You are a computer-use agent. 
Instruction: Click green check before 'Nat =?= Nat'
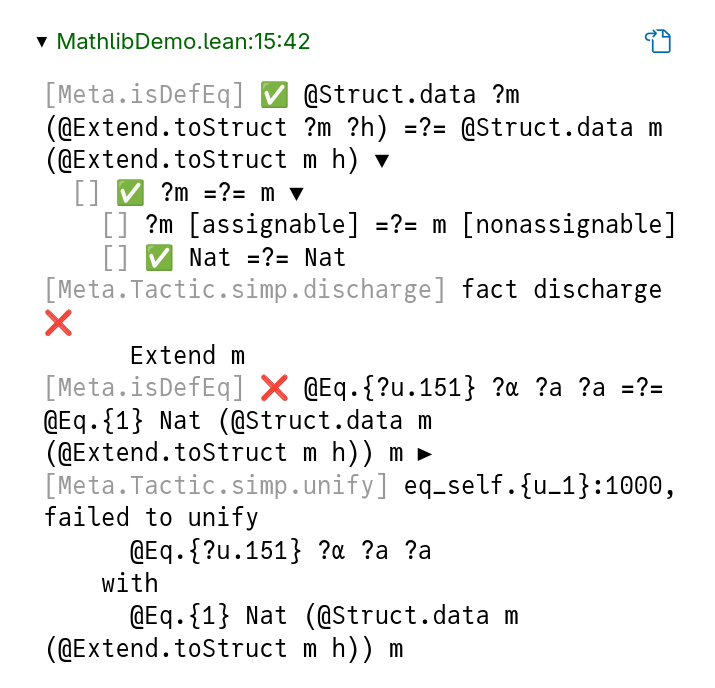(160, 258)
